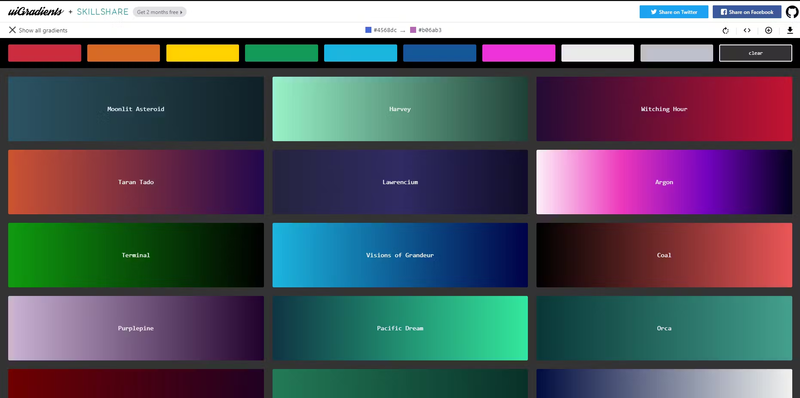Close the Show all gradients panel
Viewport: 800px width, 398px height.
[12, 30]
